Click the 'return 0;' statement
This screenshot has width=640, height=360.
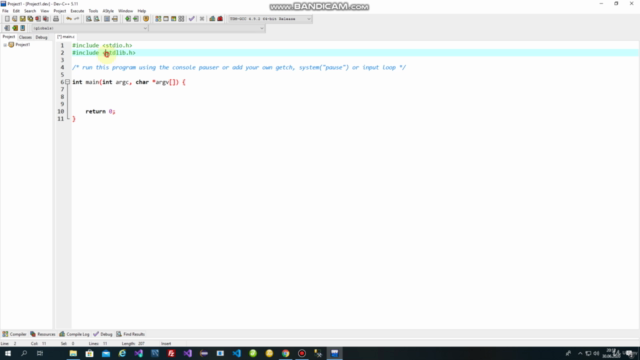pos(100,111)
